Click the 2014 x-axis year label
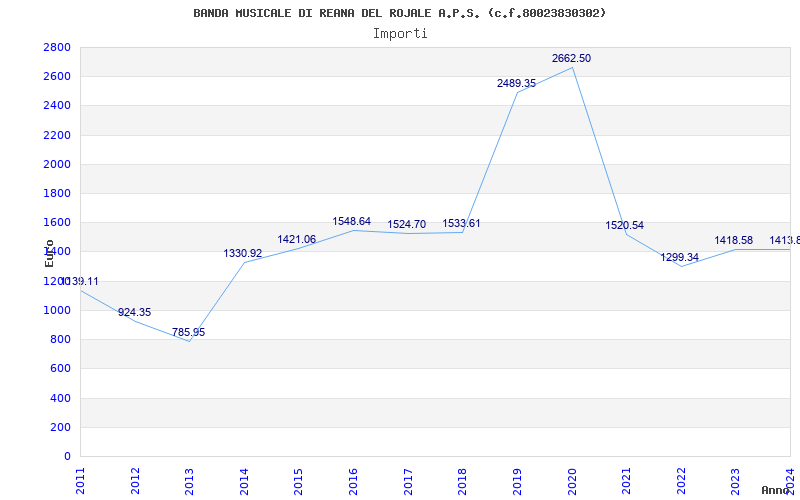800x500 pixels. pyautogui.click(x=244, y=481)
